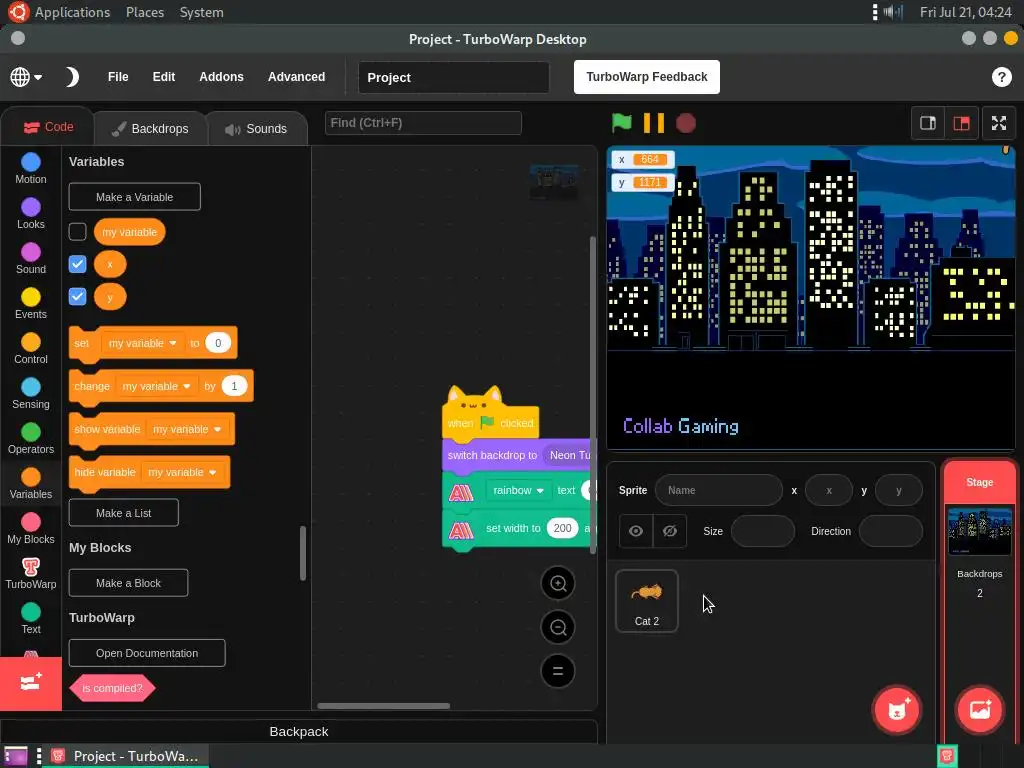This screenshot has height=768, width=1024.
Task: Select the Cat 2 sprite thumbnail
Action: [x=647, y=601]
